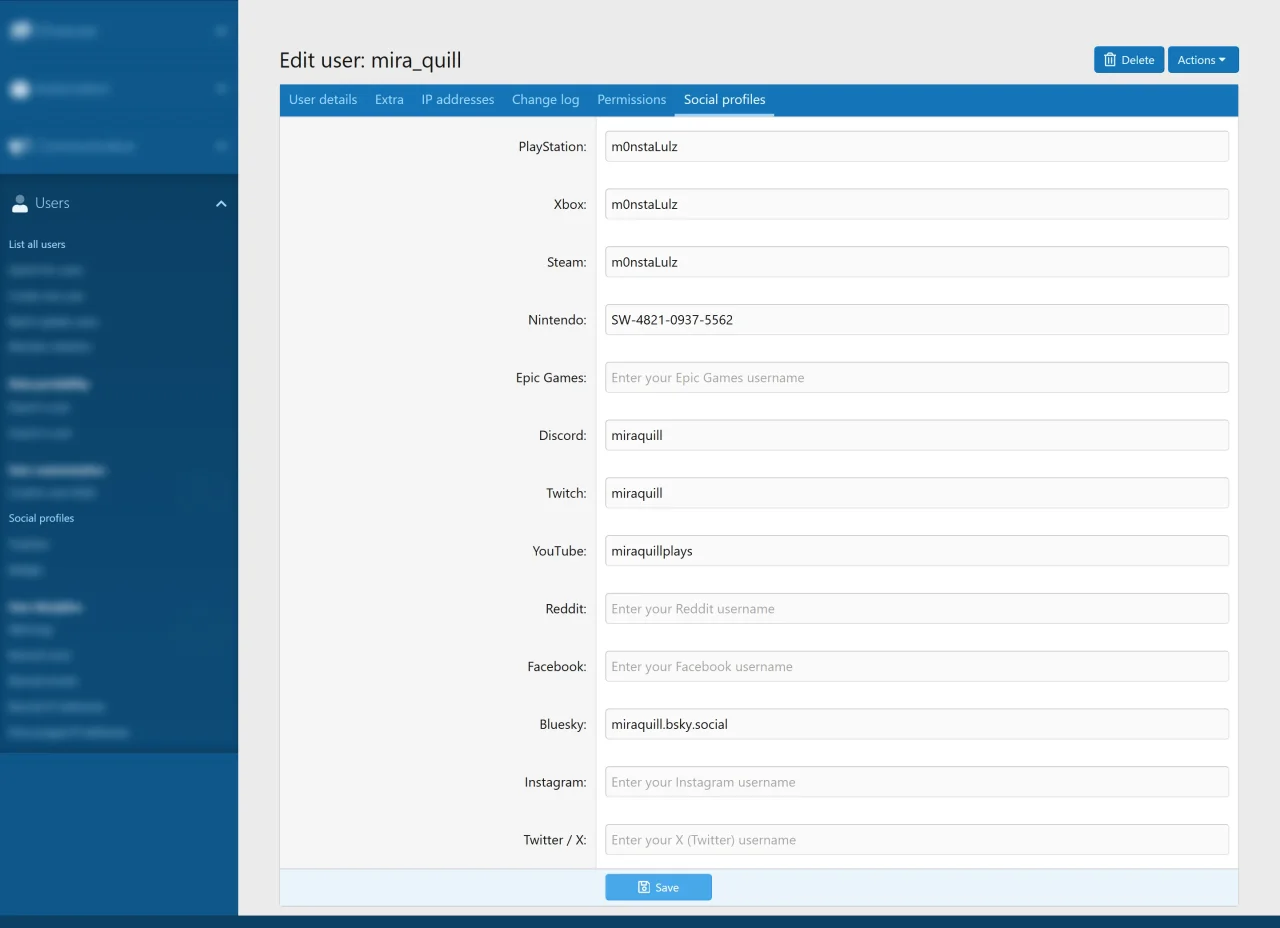Click the Bluesky handle field

[x=917, y=724]
